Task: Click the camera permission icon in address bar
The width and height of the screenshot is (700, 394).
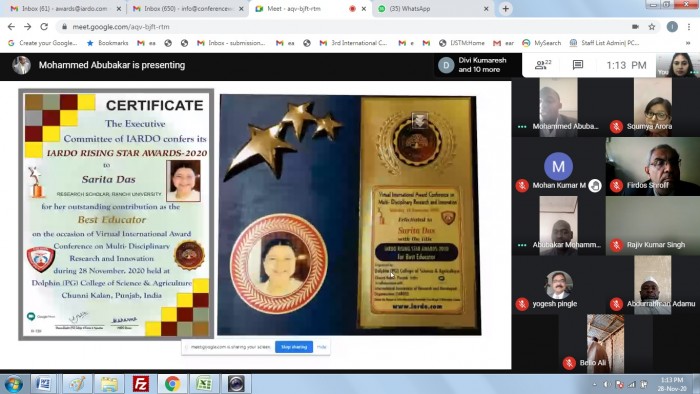Action: 635,27
